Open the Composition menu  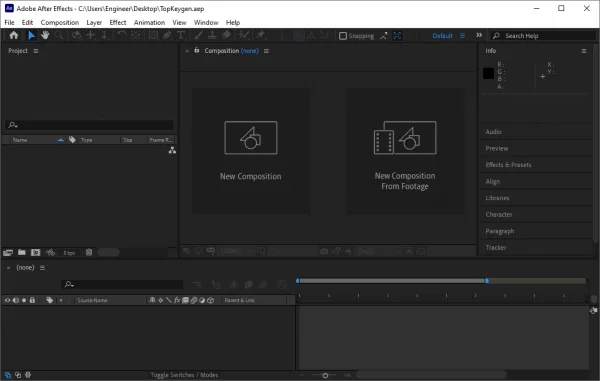click(60, 22)
